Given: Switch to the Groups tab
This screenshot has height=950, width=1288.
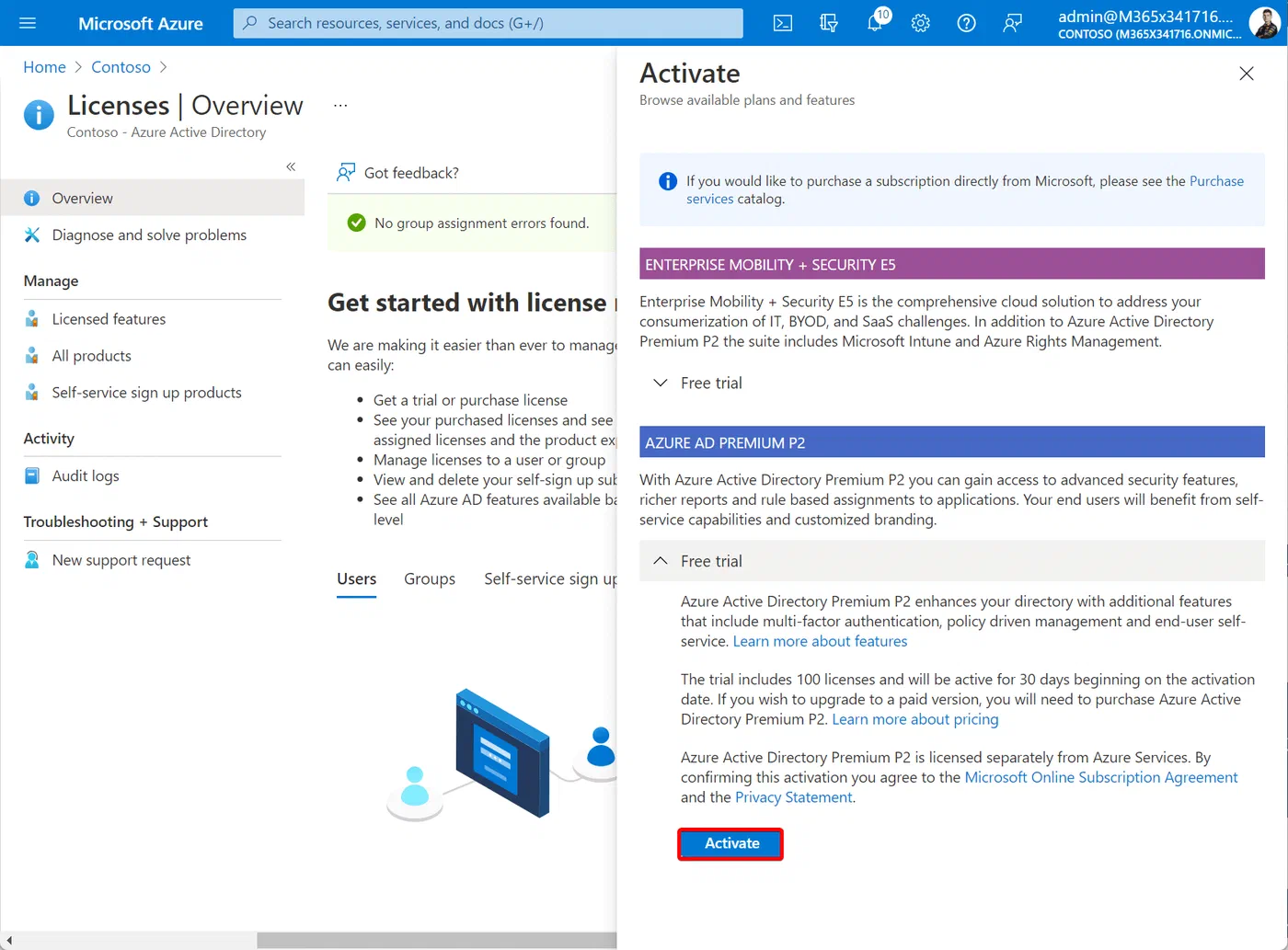Looking at the screenshot, I should [x=430, y=578].
